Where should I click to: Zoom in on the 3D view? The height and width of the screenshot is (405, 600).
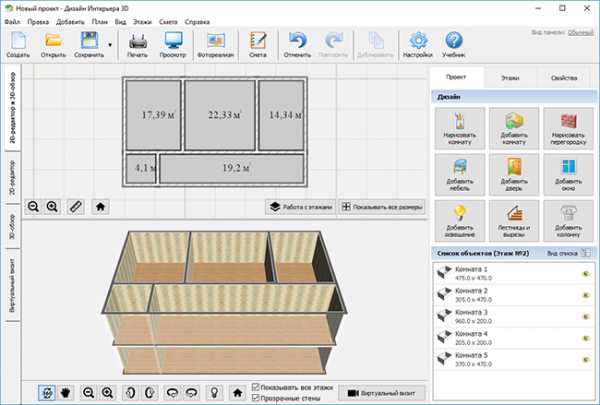click(x=108, y=392)
